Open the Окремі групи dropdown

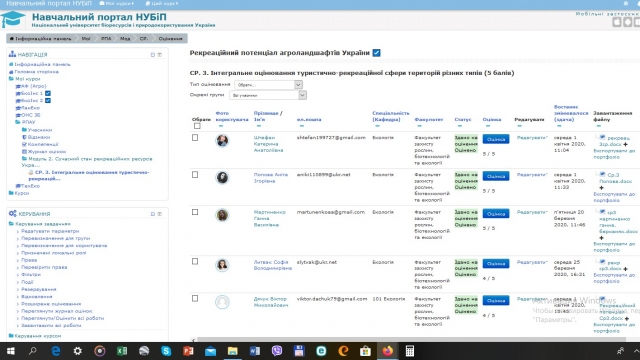[268, 95]
